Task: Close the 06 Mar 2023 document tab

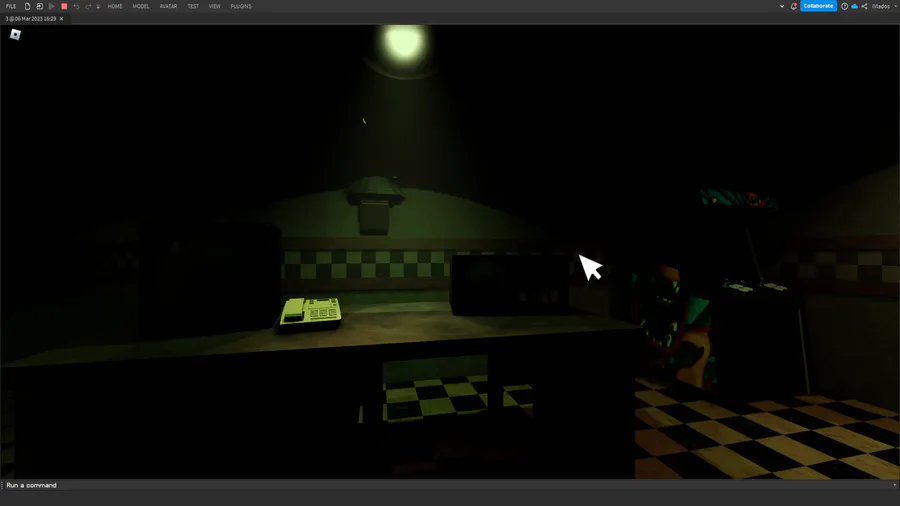Action: point(61,19)
